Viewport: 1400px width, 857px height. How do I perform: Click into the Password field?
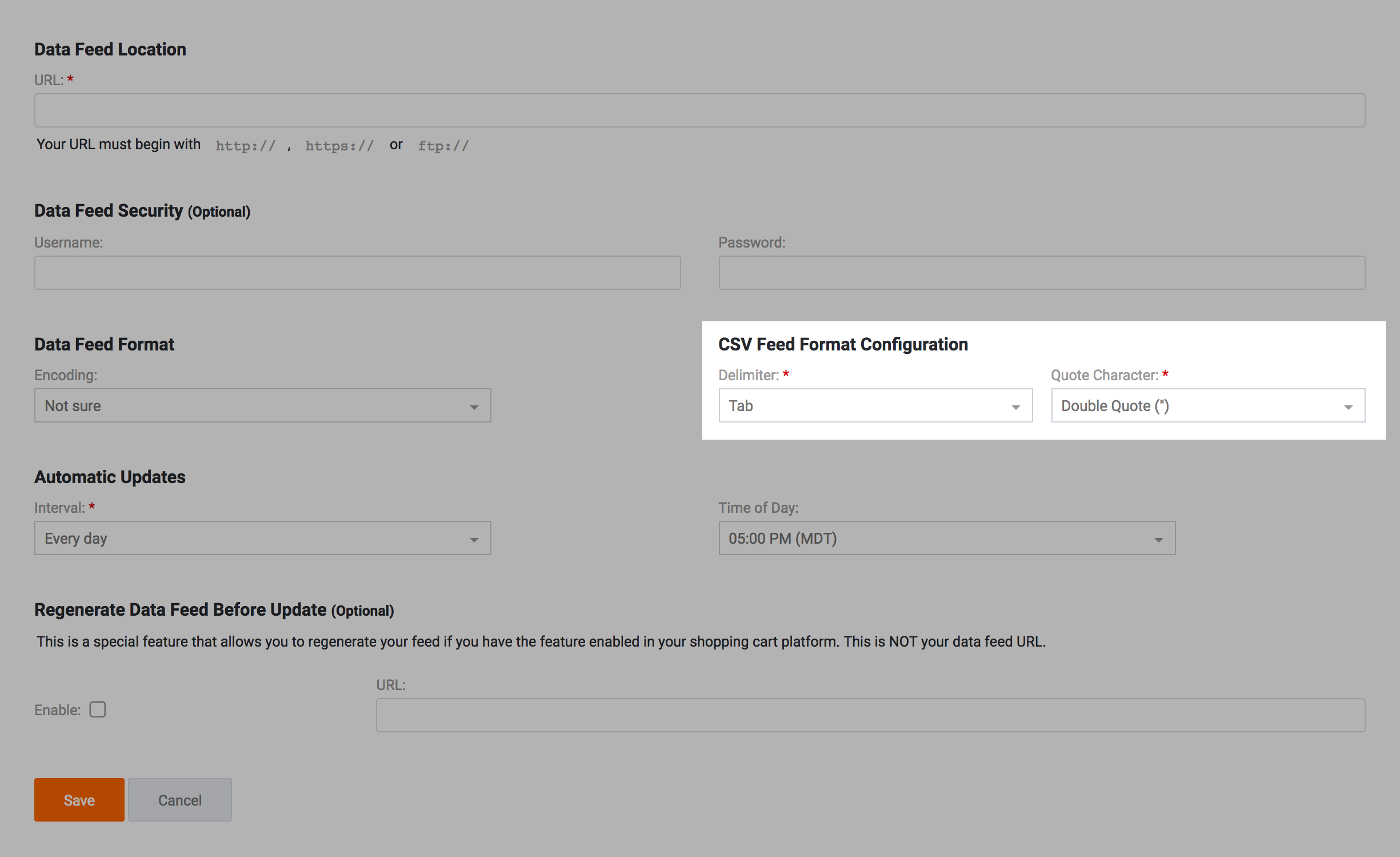[1041, 273]
